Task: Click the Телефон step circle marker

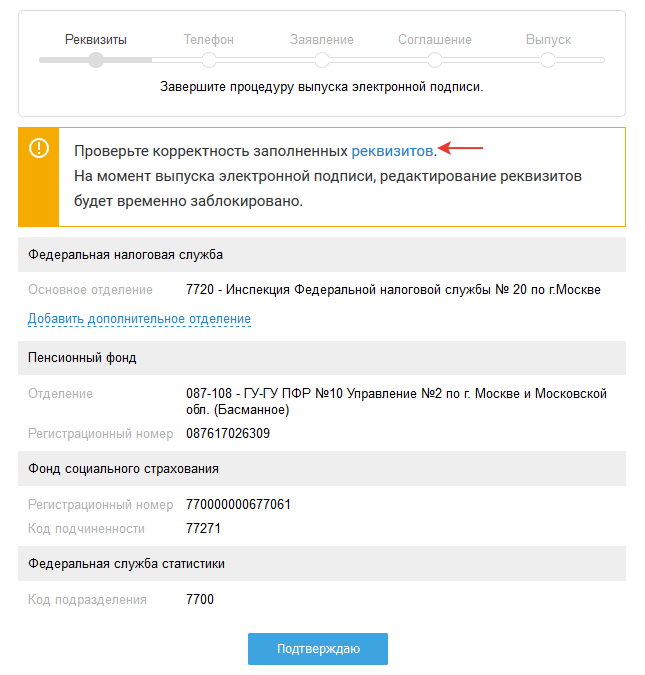Action: 209,60
